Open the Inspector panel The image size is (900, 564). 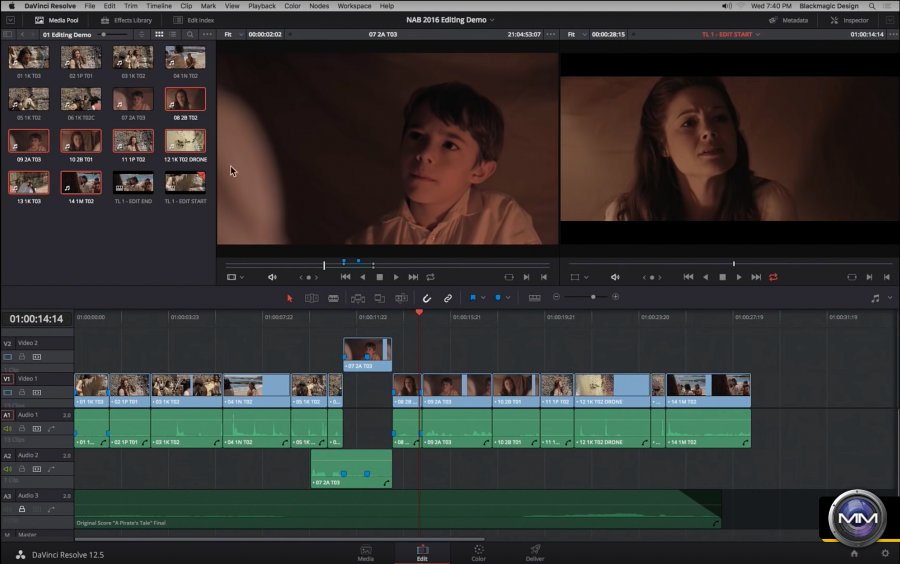[849, 20]
